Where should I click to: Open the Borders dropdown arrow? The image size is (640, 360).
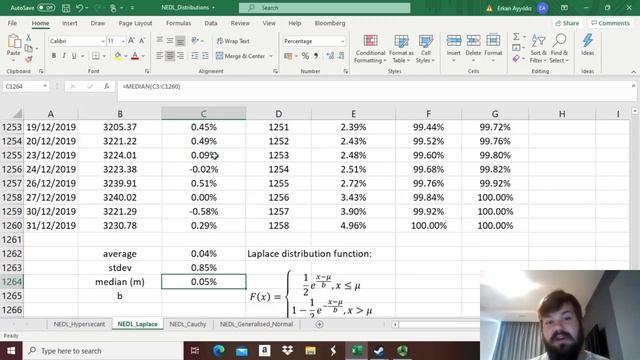click(104, 56)
